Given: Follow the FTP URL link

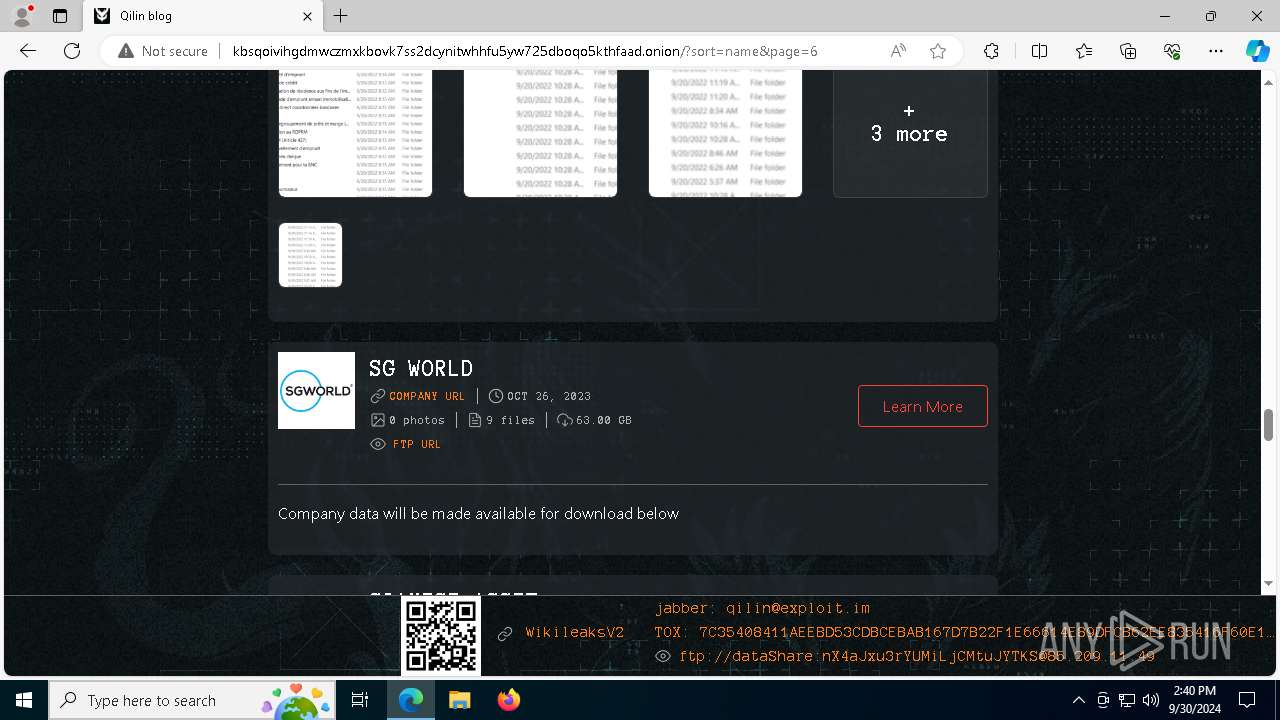Looking at the screenshot, I should pos(417,444).
